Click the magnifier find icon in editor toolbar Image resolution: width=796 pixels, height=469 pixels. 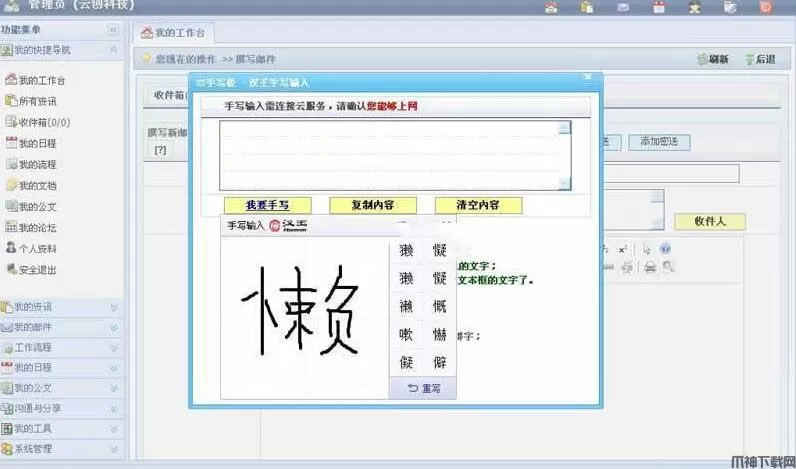coord(669,267)
